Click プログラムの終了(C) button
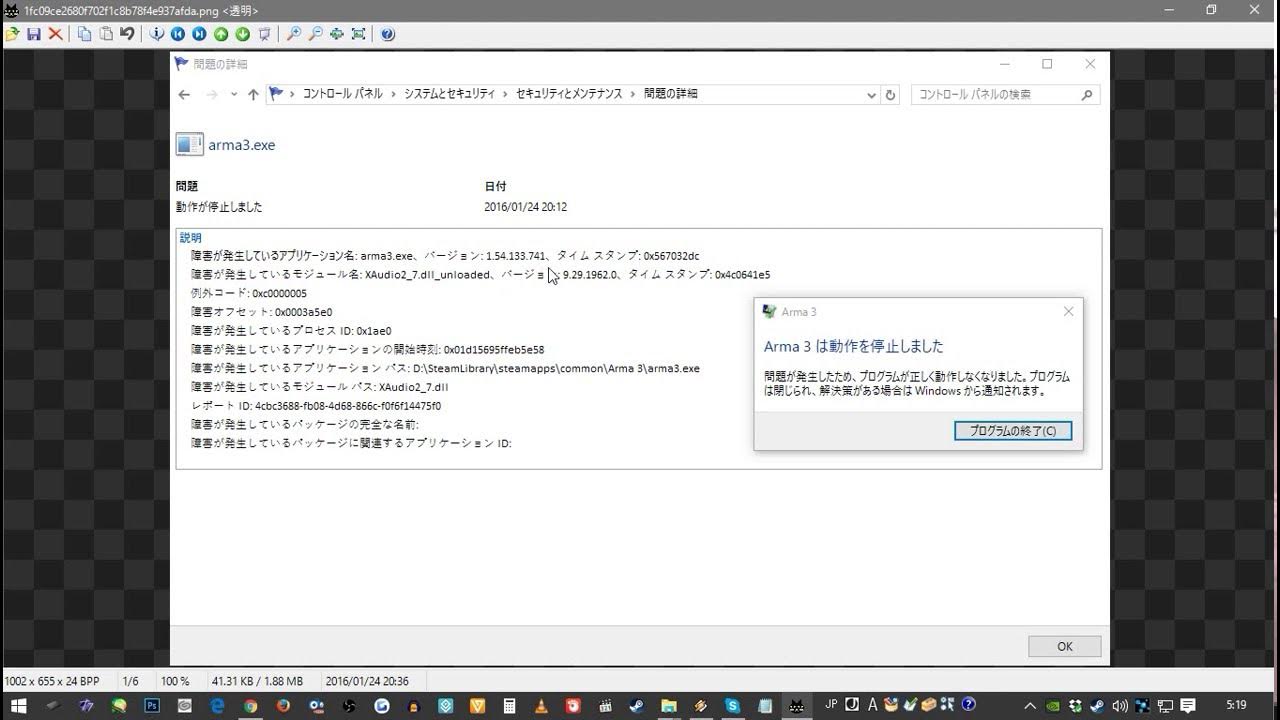Image resolution: width=1280 pixels, height=720 pixels. coord(1013,431)
